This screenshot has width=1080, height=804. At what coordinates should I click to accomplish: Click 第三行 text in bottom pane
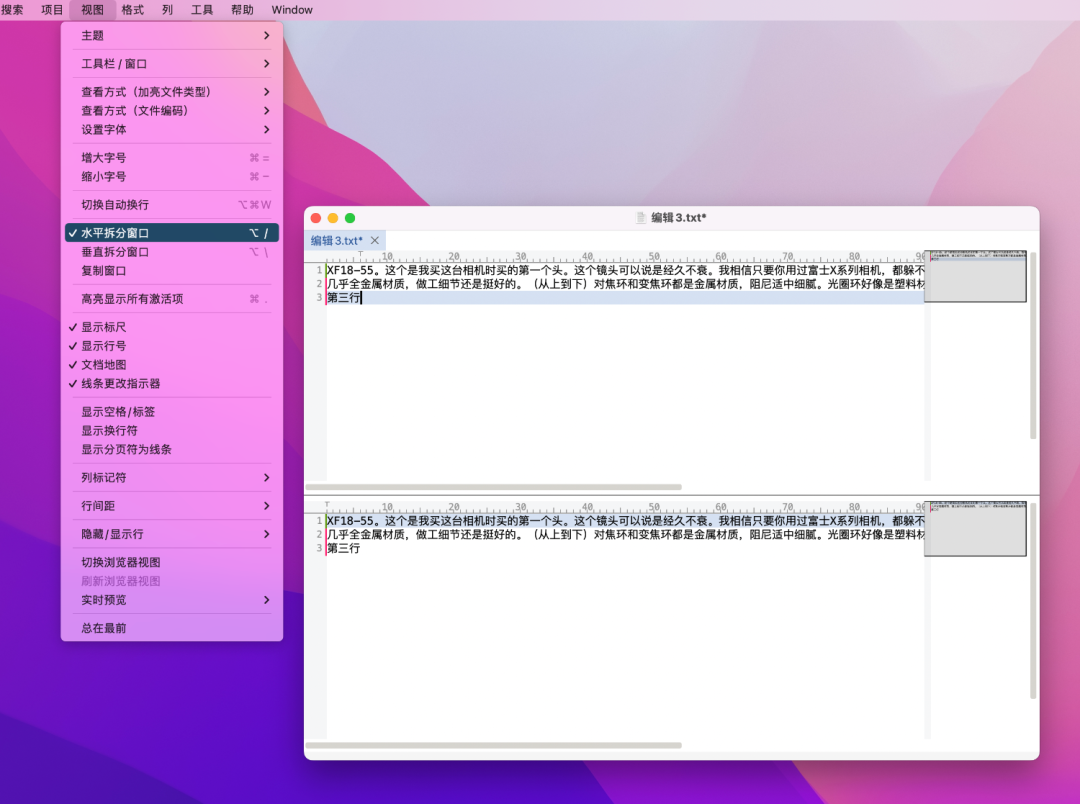[x=344, y=548]
